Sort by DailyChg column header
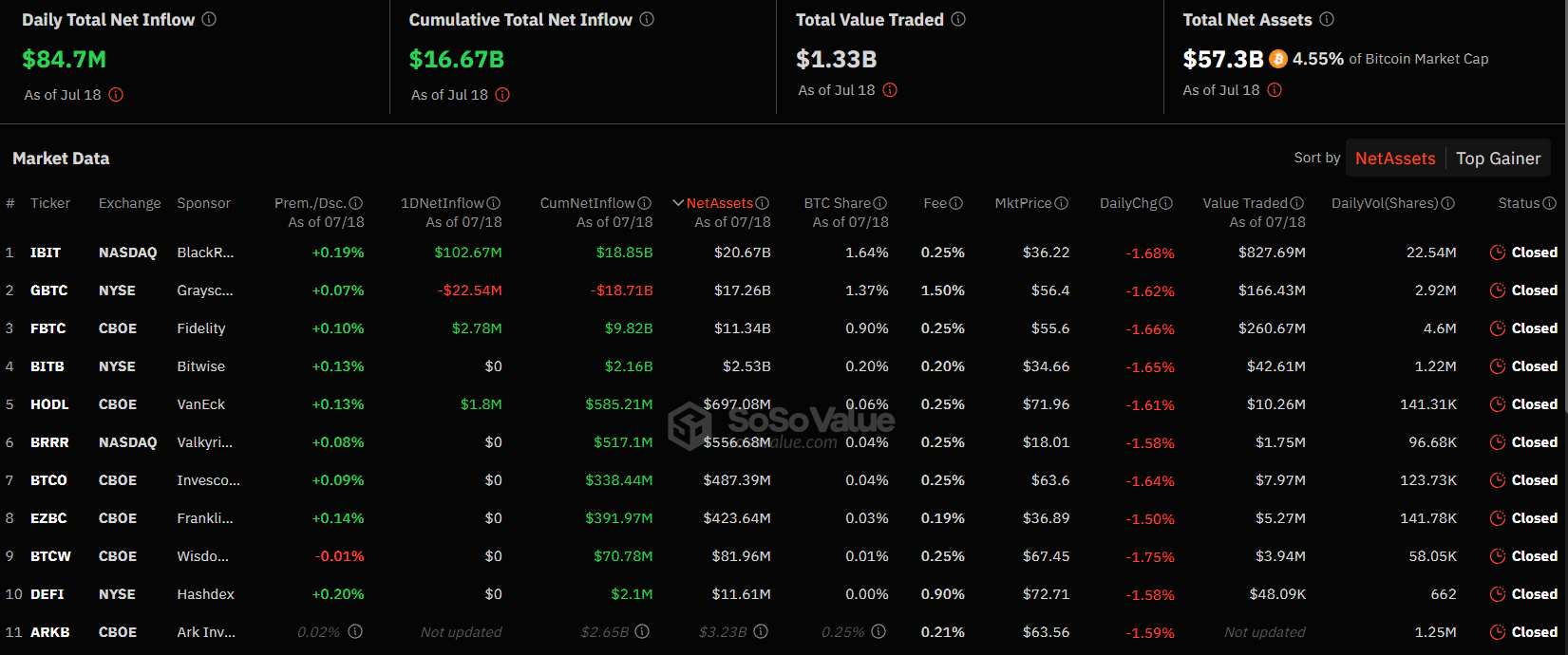The image size is (1568, 655). coord(1128,203)
